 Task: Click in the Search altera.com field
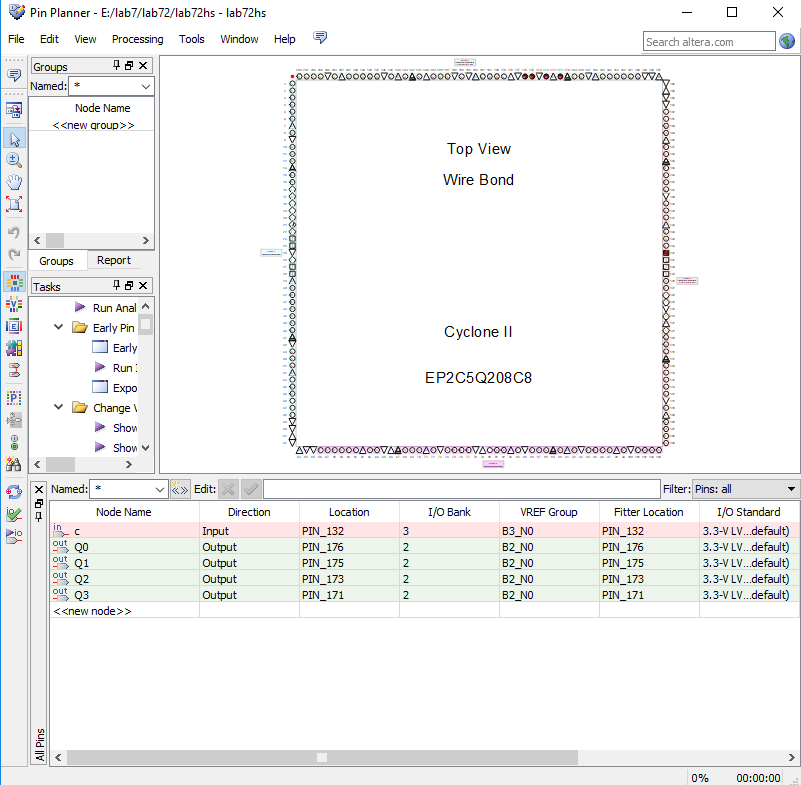pyautogui.click(x=709, y=42)
